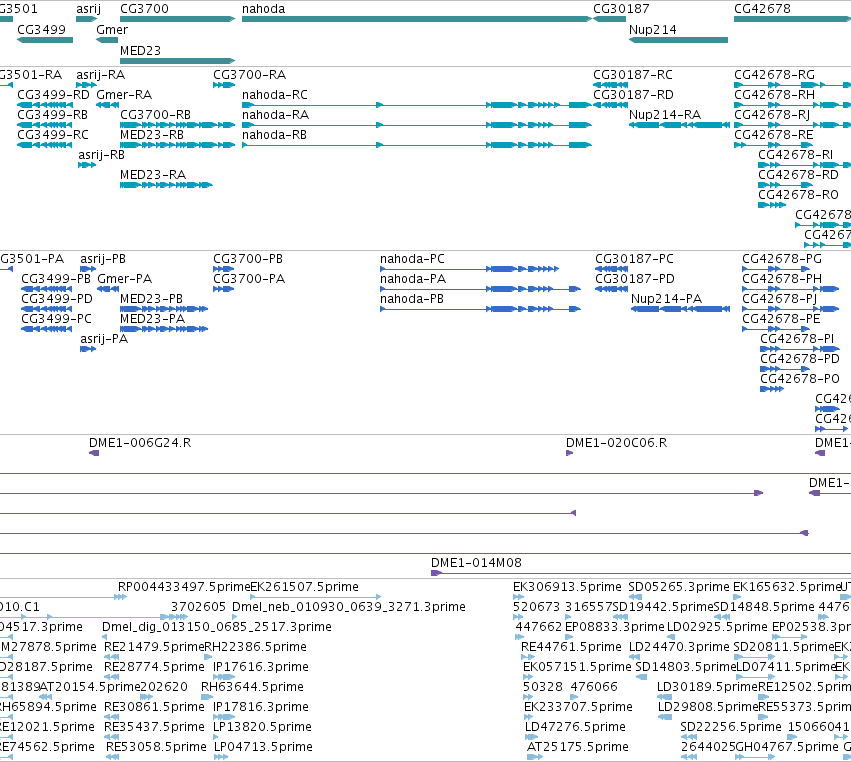Select transcript CG42678-RE
The width and height of the screenshot is (851, 762).
773,145
